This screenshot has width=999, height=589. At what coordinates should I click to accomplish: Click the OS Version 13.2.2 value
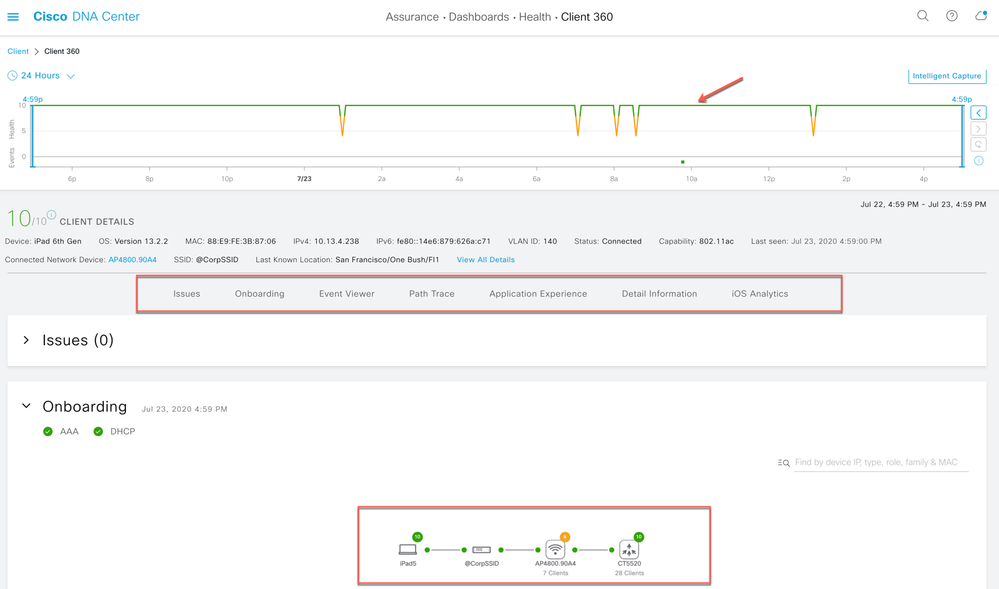coord(141,241)
